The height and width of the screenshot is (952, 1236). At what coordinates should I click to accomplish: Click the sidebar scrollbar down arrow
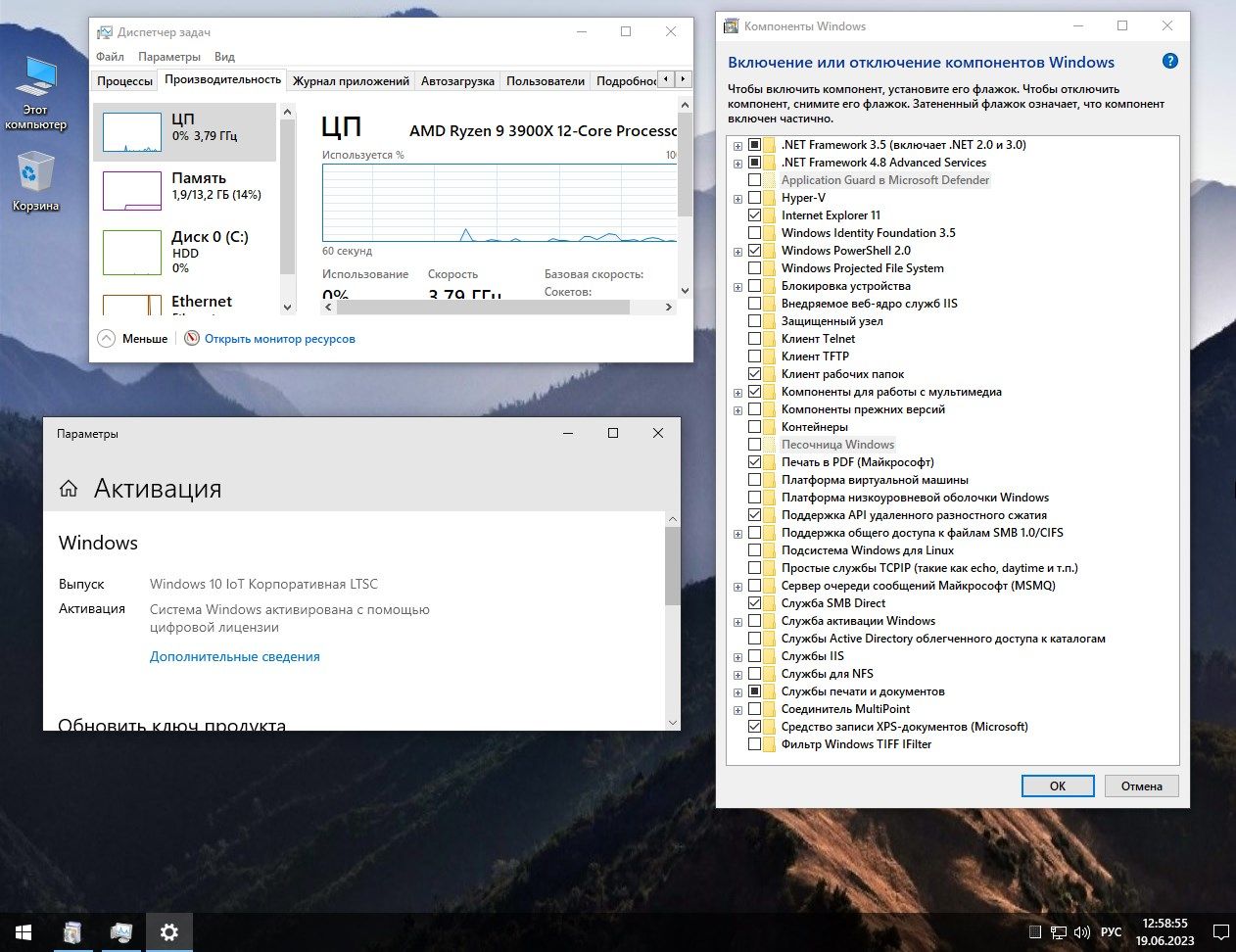click(x=287, y=307)
